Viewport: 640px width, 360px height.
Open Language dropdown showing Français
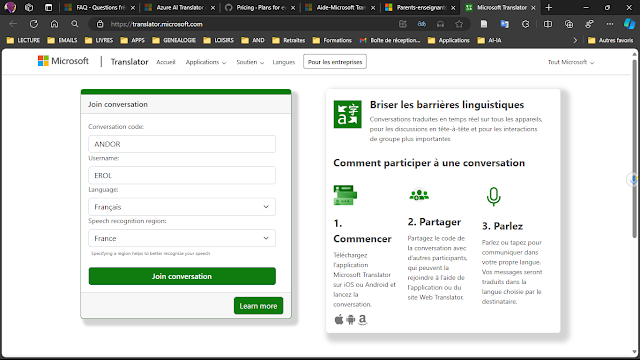coord(182,207)
